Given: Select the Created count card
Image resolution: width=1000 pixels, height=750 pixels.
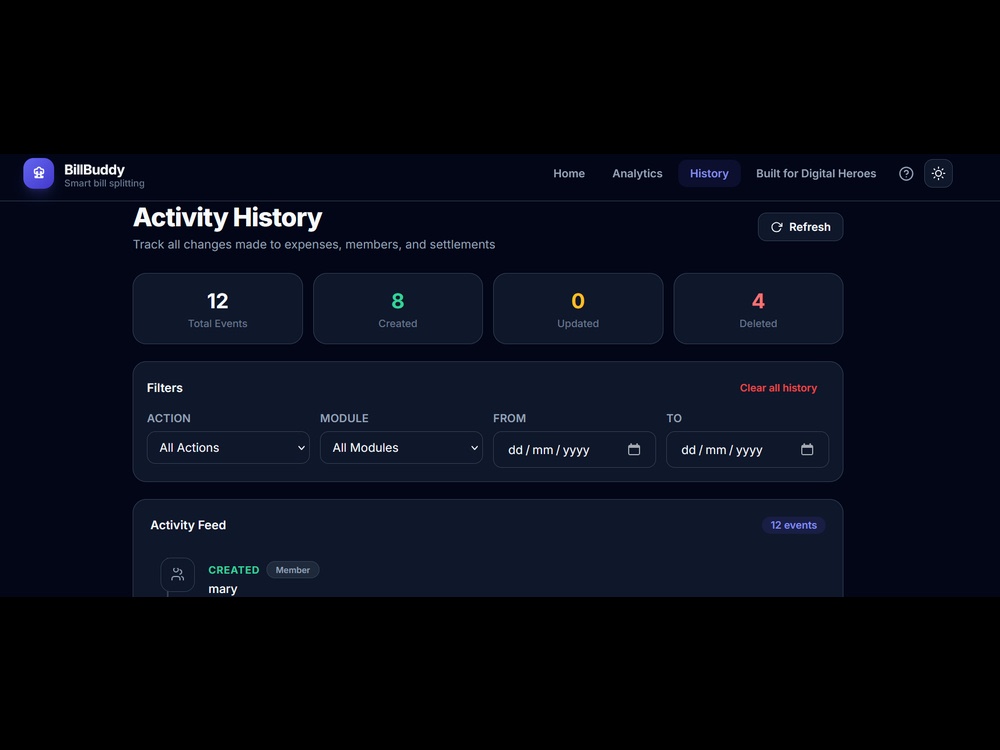Looking at the screenshot, I should coord(398,309).
